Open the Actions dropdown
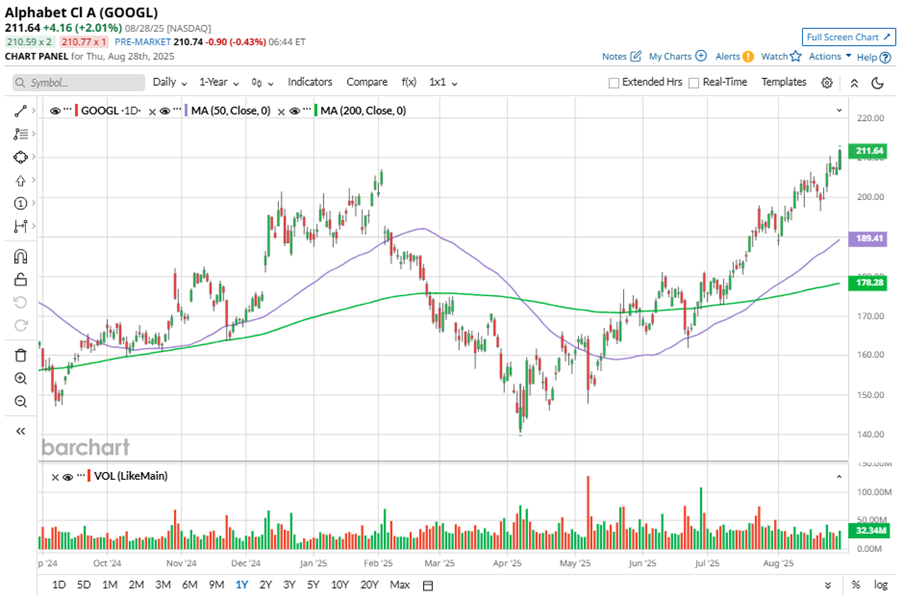The image size is (903, 598). tap(830, 56)
